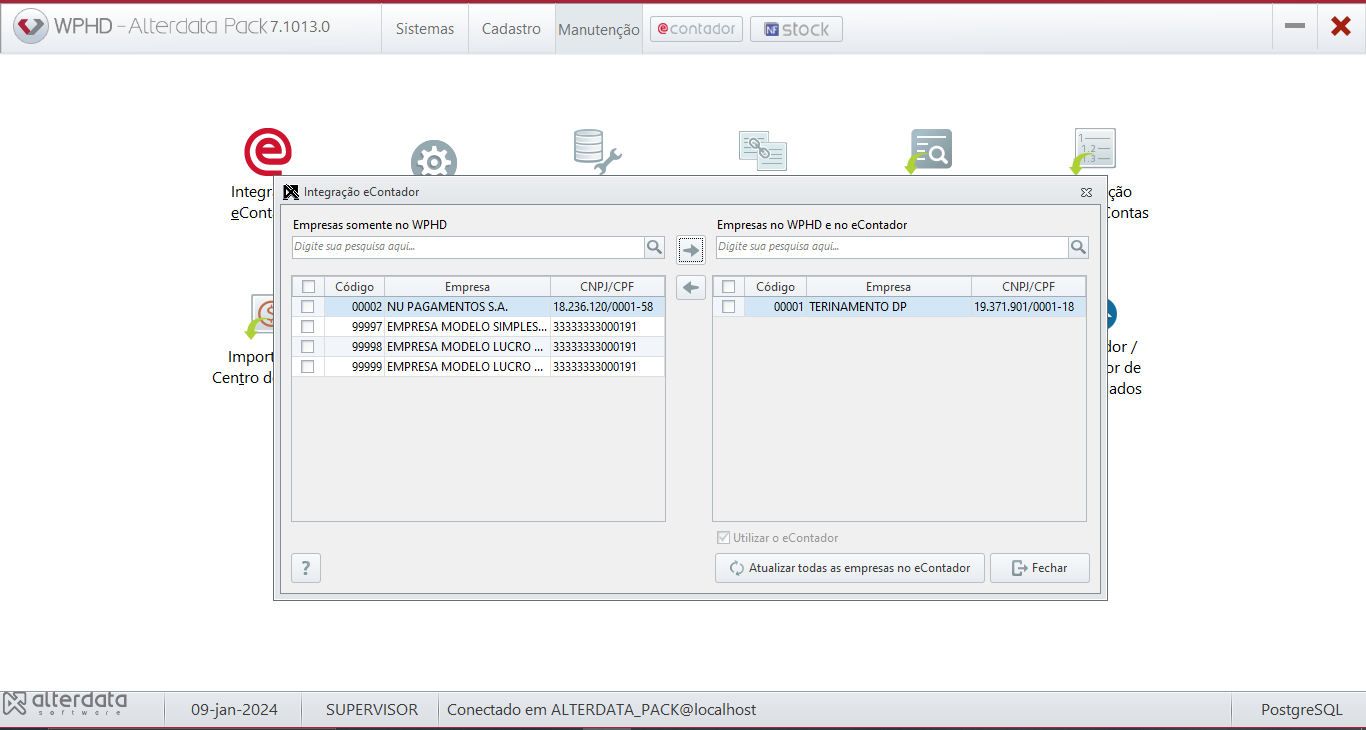Image resolution: width=1366 pixels, height=730 pixels.
Task: Click PostgreSQL status bar entry
Action: point(1301,710)
